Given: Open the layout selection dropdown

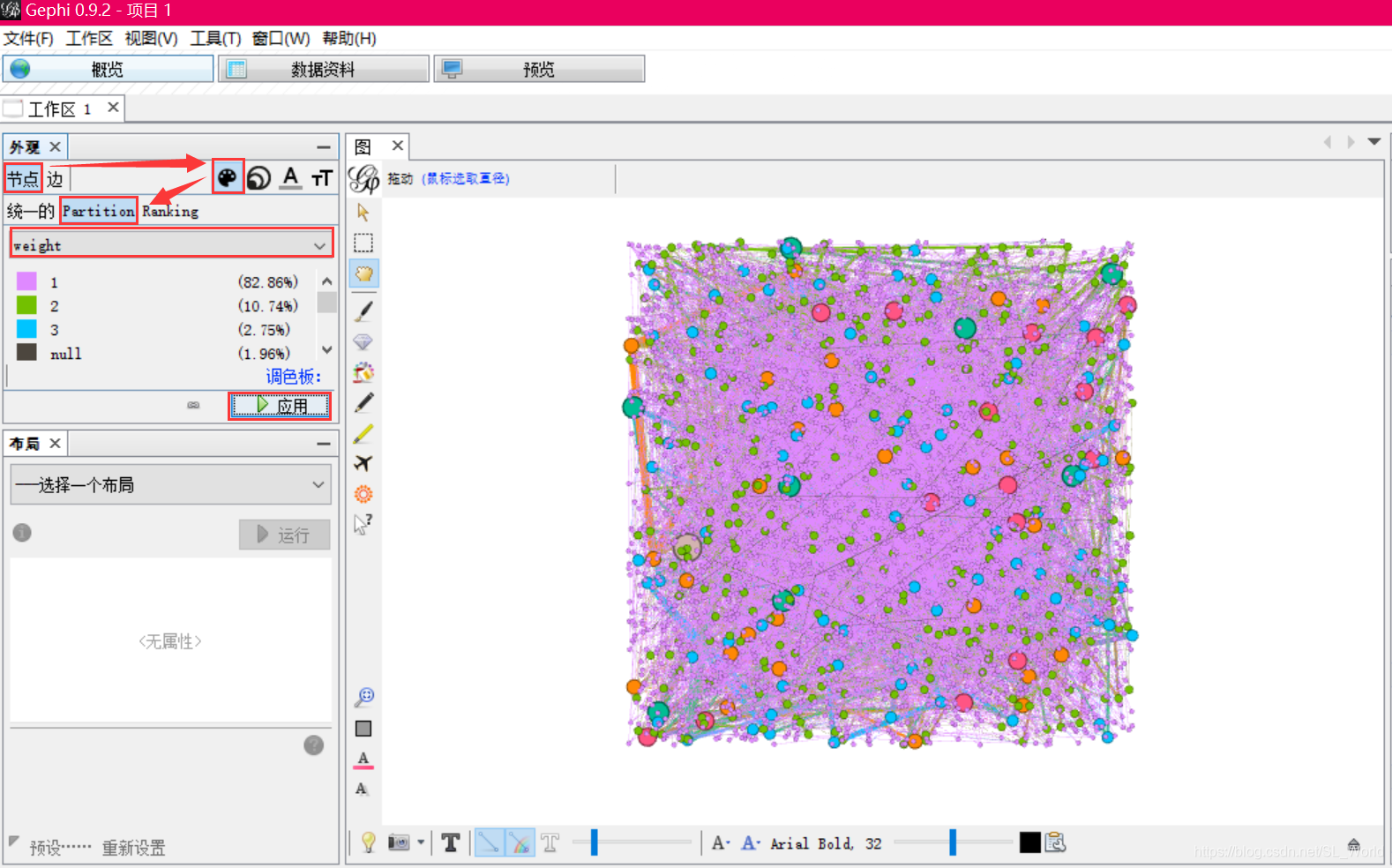Looking at the screenshot, I should pyautogui.click(x=171, y=485).
